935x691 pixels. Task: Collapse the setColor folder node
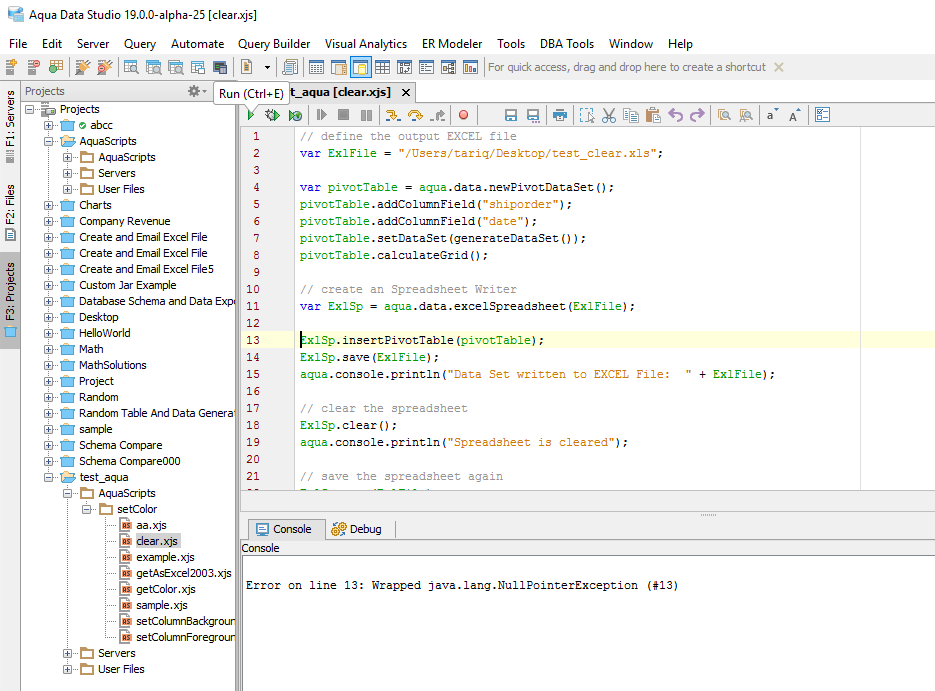[x=87, y=509]
